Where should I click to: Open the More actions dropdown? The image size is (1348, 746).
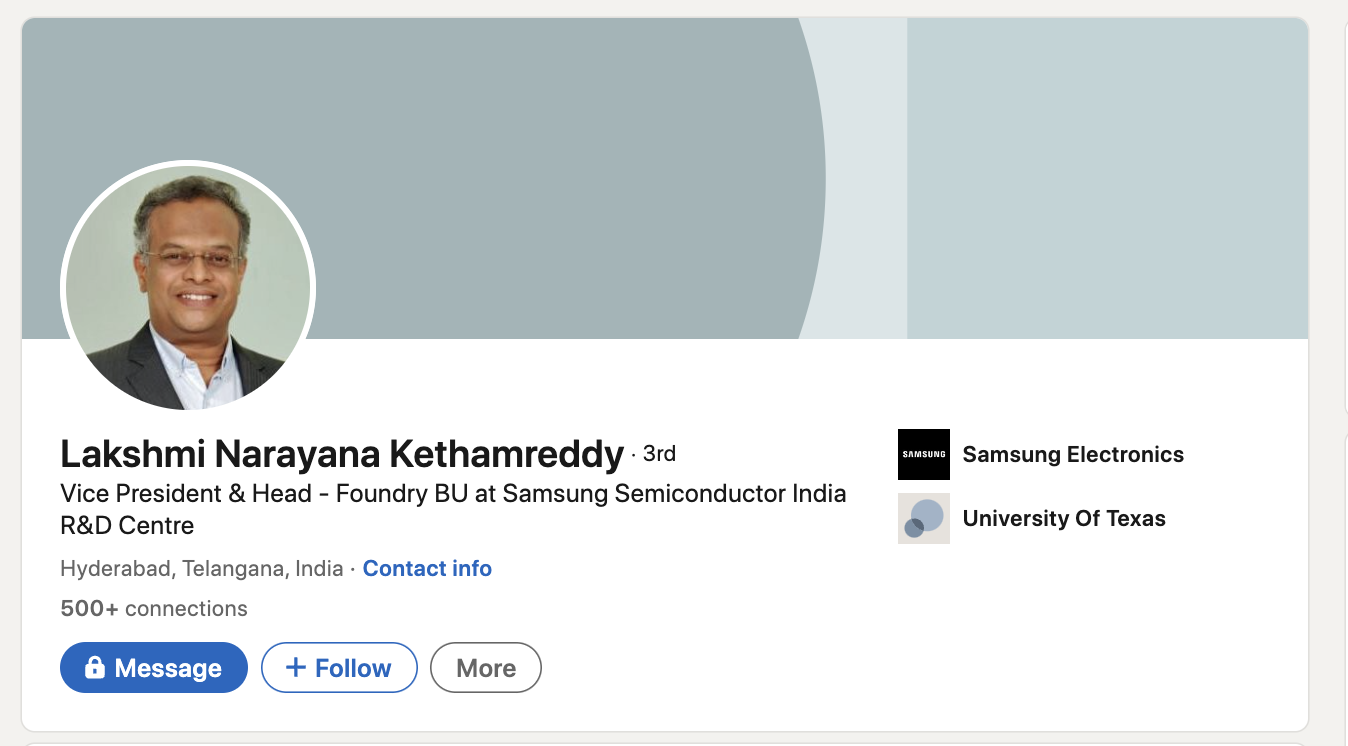[486, 667]
